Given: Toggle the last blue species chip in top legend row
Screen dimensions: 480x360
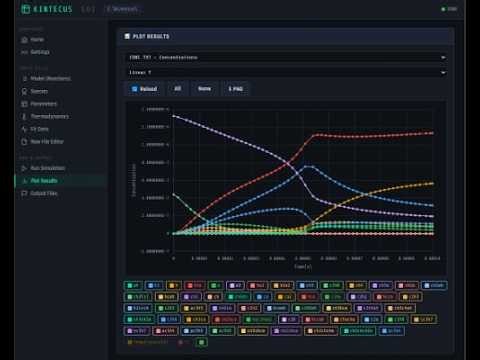Looking at the screenshot, I should [434, 286].
